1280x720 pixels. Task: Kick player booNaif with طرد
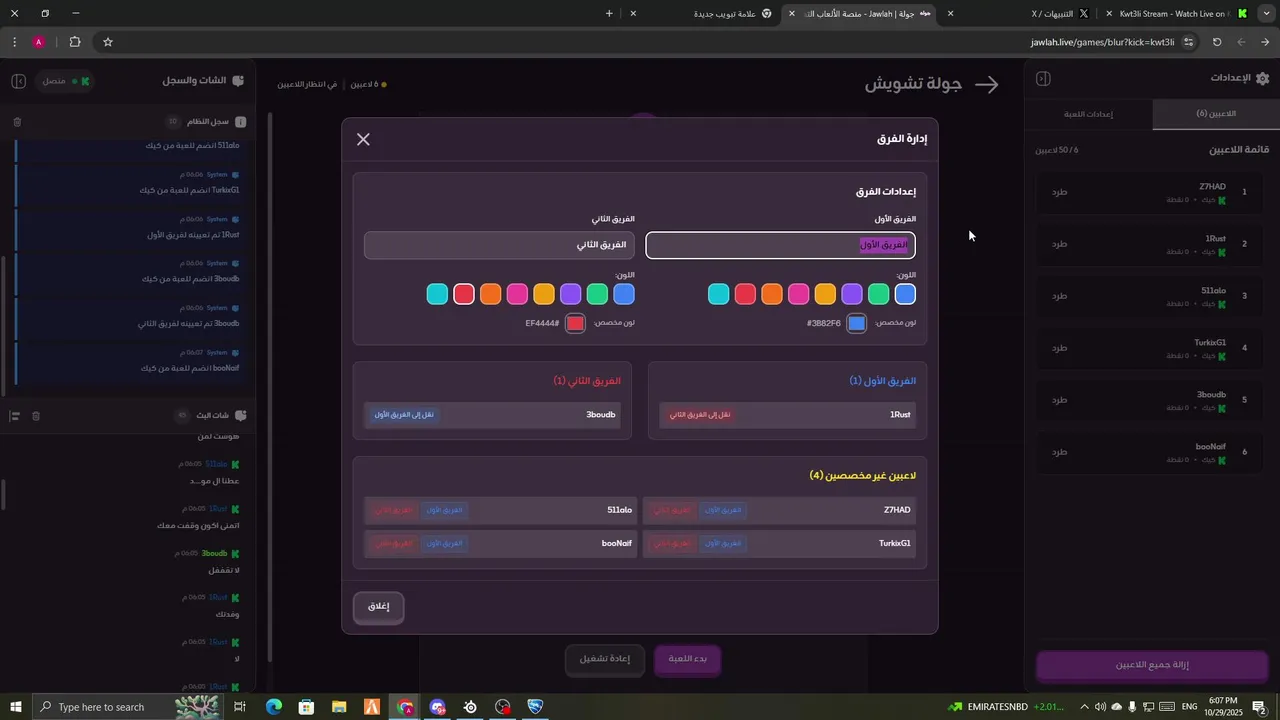point(1060,452)
